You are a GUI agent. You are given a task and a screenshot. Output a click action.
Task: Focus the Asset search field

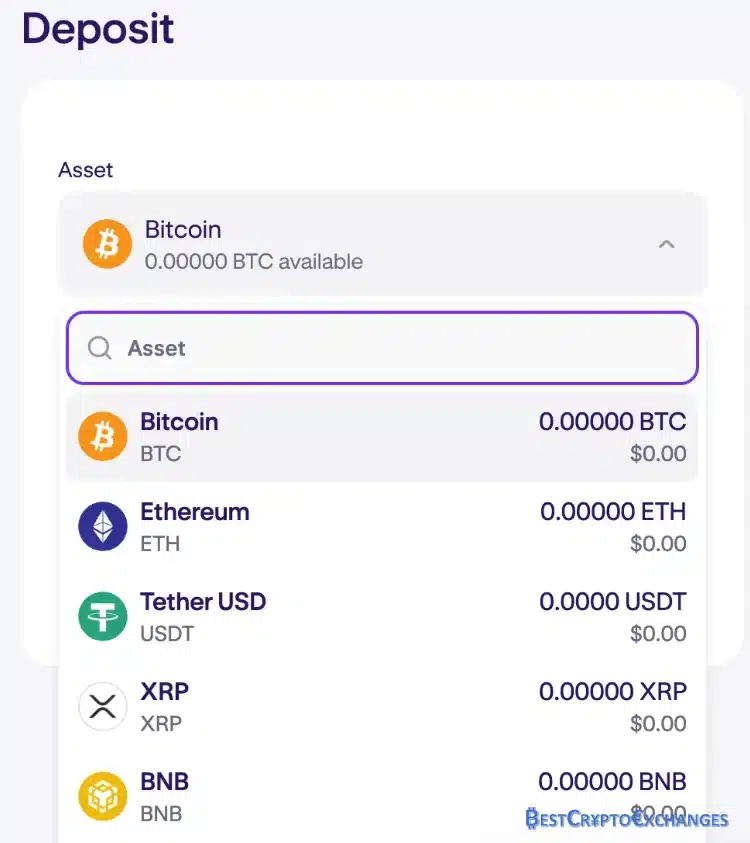point(382,348)
